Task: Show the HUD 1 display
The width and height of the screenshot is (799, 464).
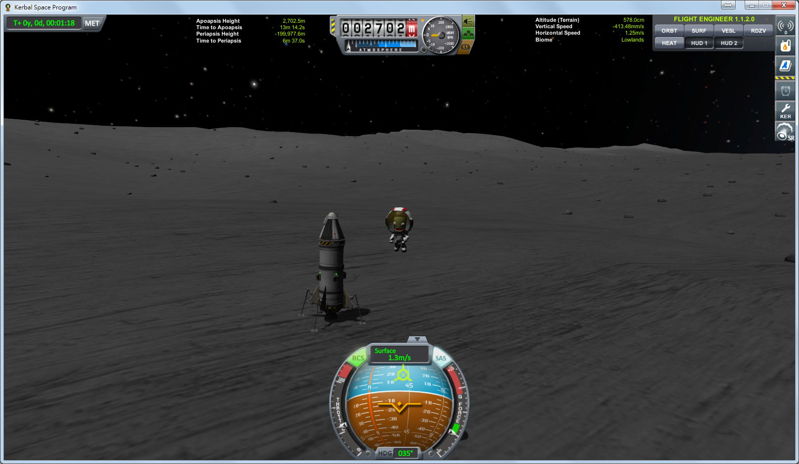Action: [x=699, y=43]
